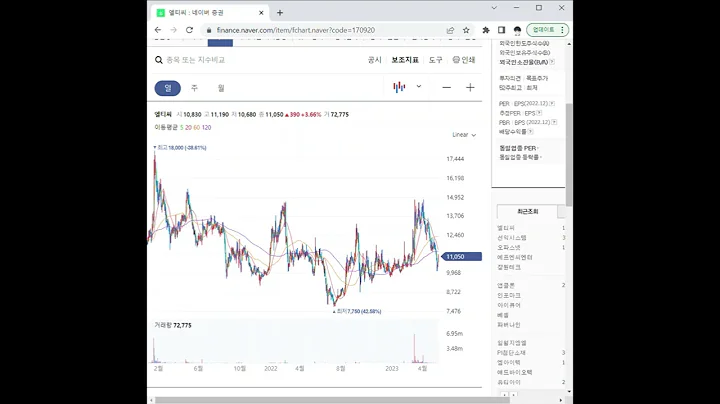
Task: Click the search magnifier icon
Action: click(159, 60)
